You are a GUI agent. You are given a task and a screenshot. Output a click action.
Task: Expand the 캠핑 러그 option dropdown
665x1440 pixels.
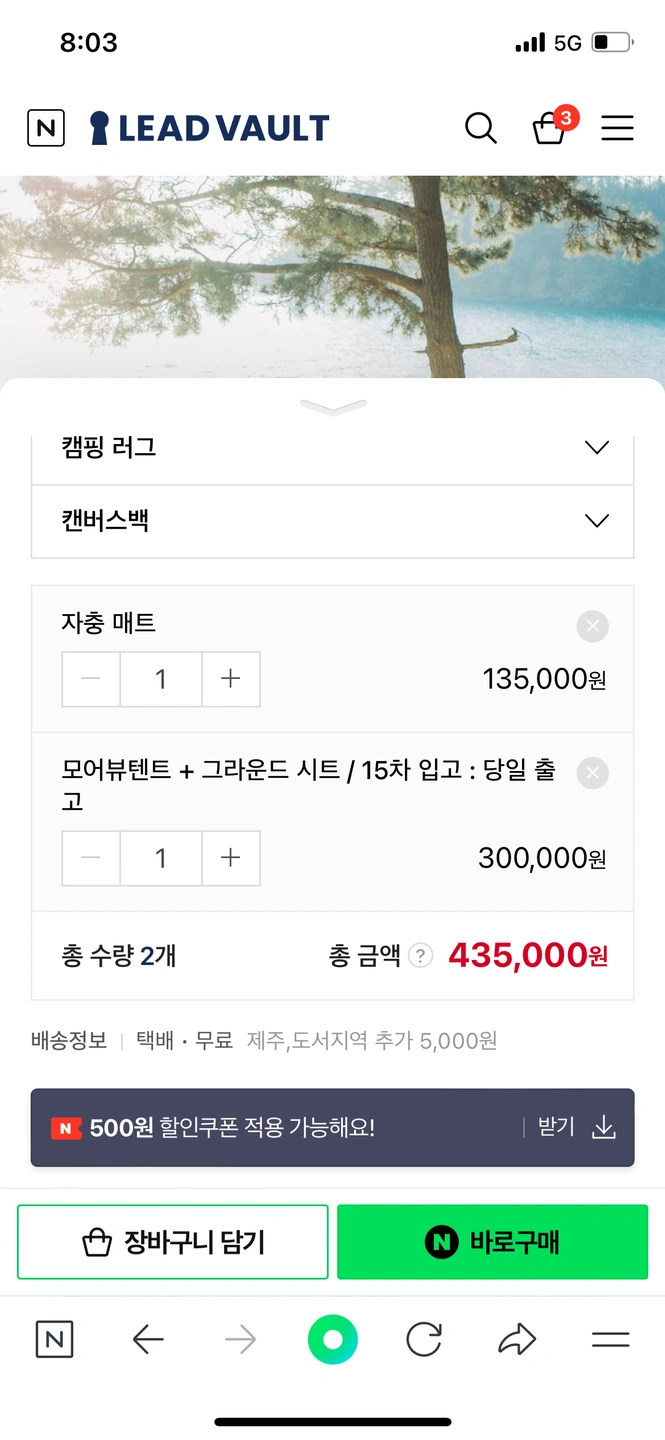point(597,448)
